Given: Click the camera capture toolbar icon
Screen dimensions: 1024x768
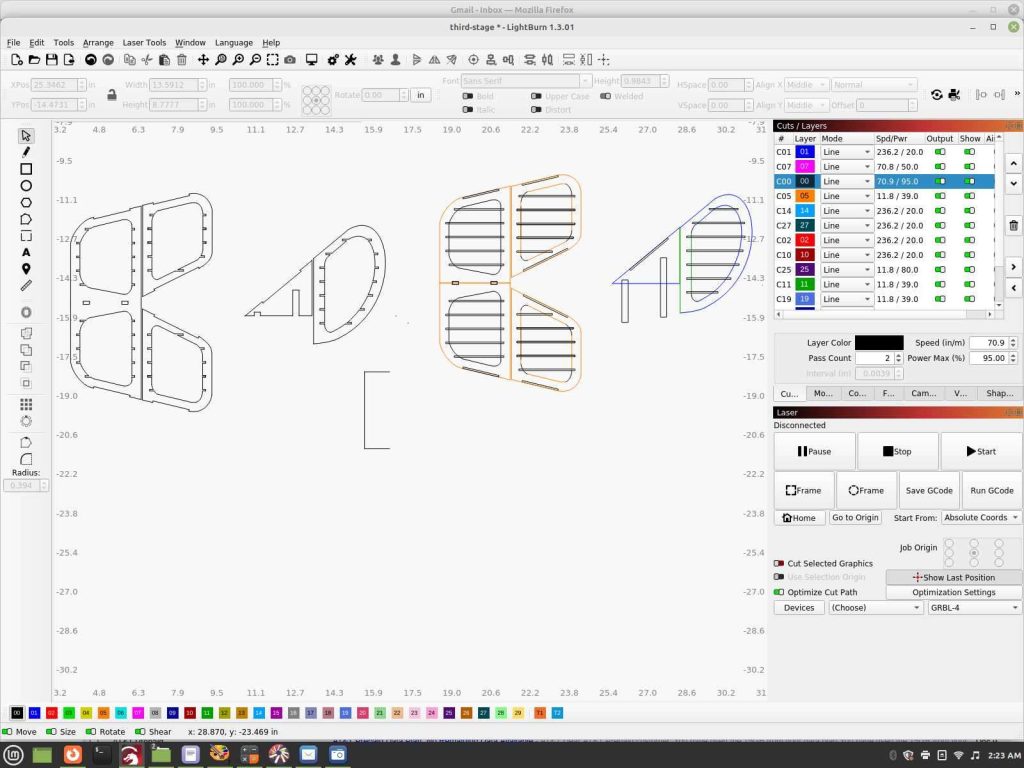Looking at the screenshot, I should click(289, 60).
